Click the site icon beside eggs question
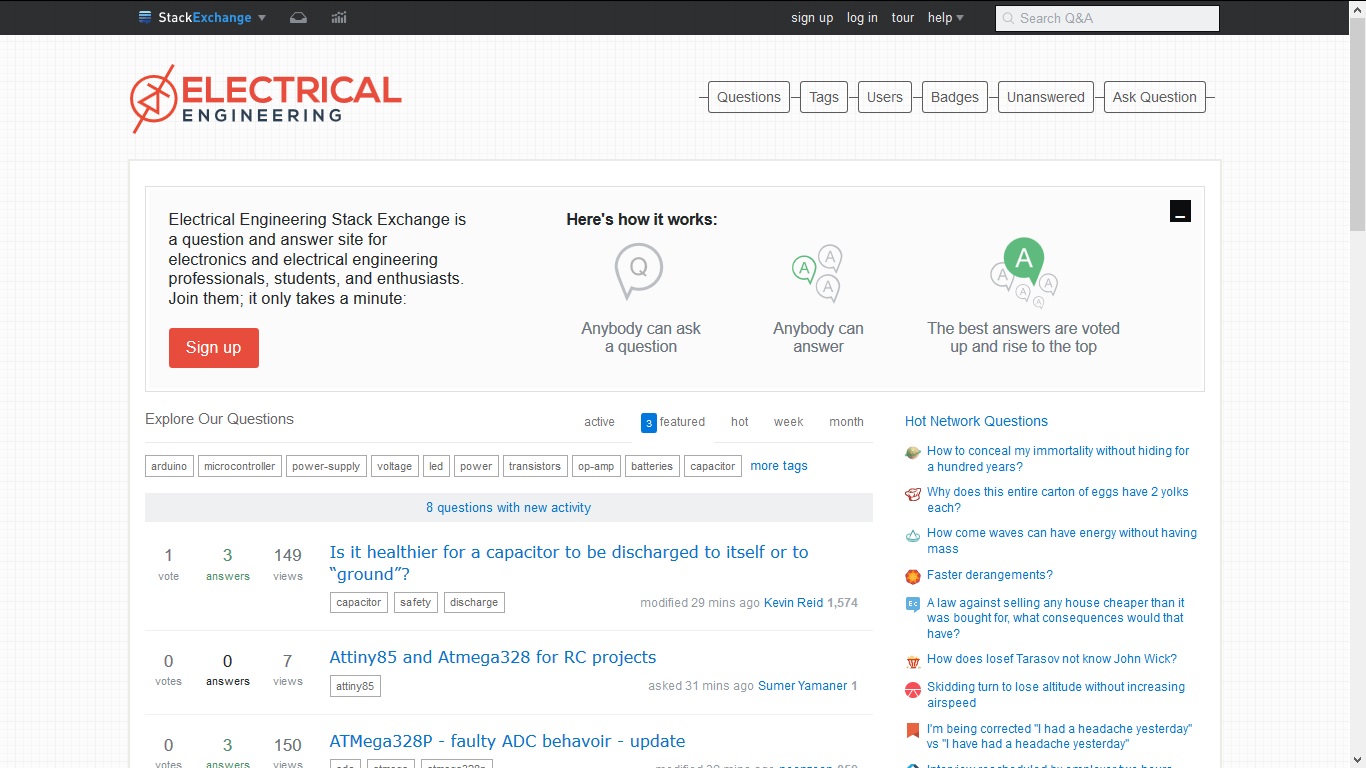 pyautogui.click(x=913, y=494)
